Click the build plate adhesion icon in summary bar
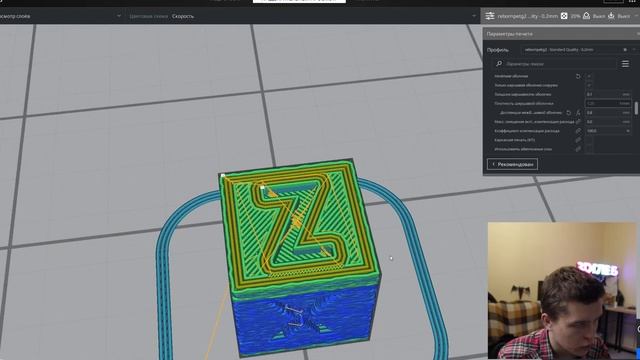The width and height of the screenshot is (640, 360). click(611, 16)
